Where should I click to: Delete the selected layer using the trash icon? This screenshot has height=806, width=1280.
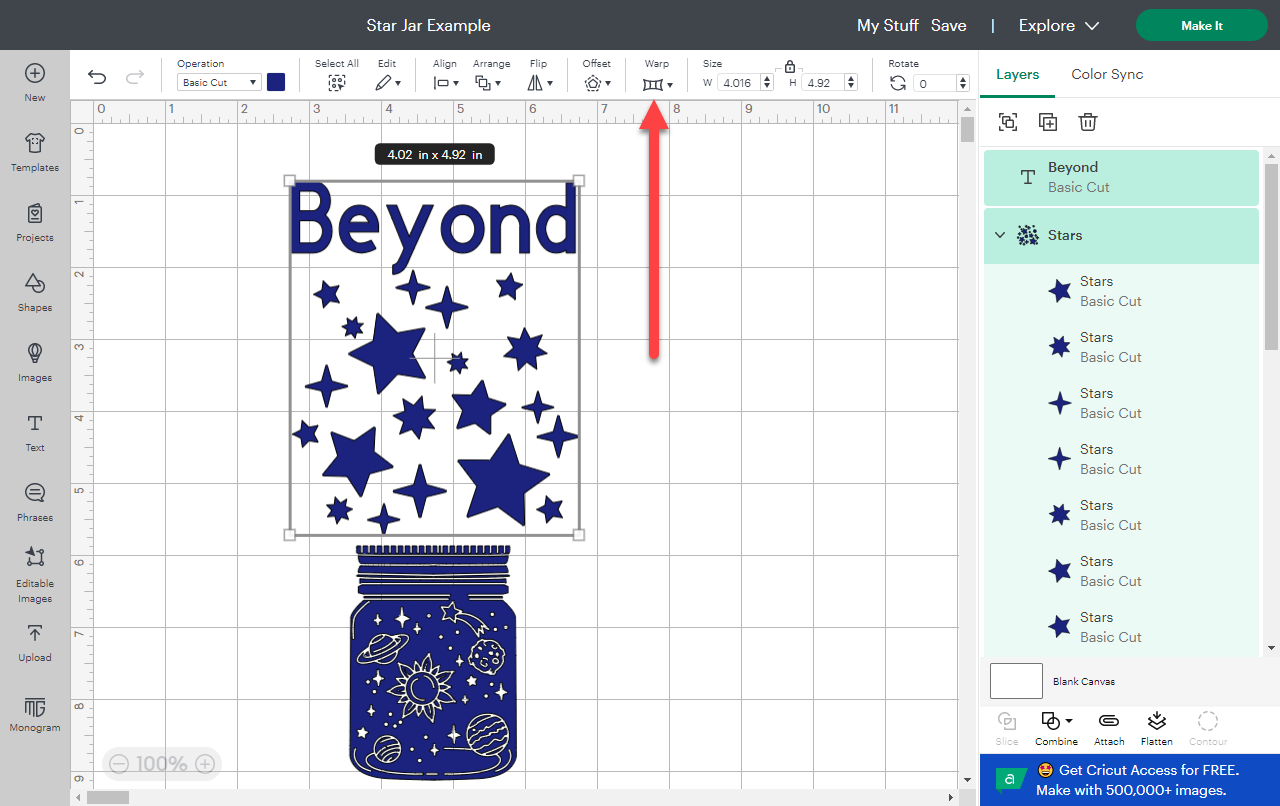(x=1088, y=121)
